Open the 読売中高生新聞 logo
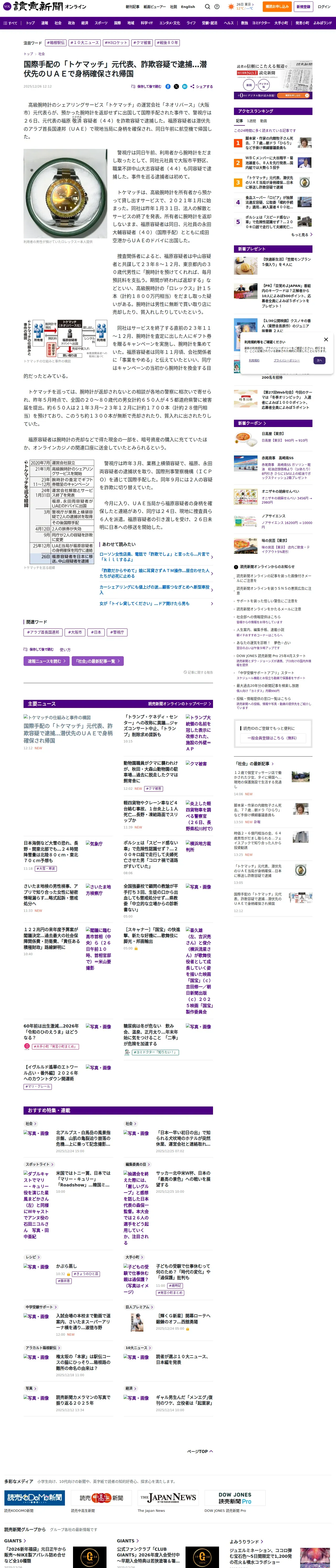This screenshot has height=1568, width=336. [101, 1497]
